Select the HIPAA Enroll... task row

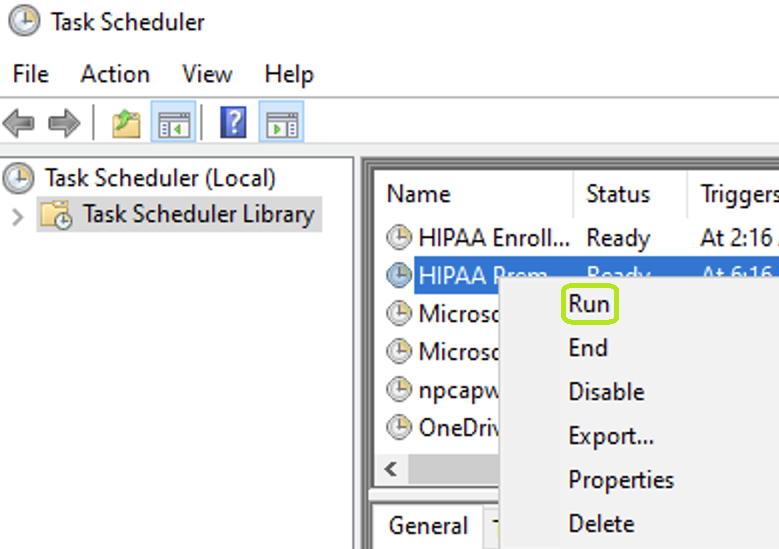[494, 237]
